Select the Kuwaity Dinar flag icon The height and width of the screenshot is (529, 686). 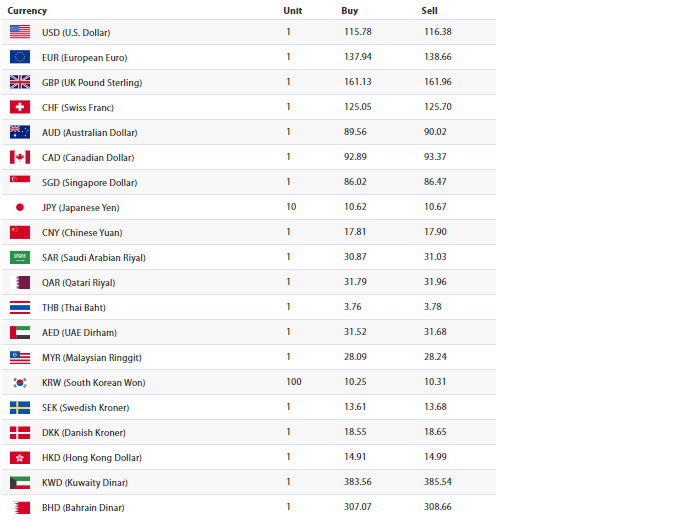(x=20, y=482)
